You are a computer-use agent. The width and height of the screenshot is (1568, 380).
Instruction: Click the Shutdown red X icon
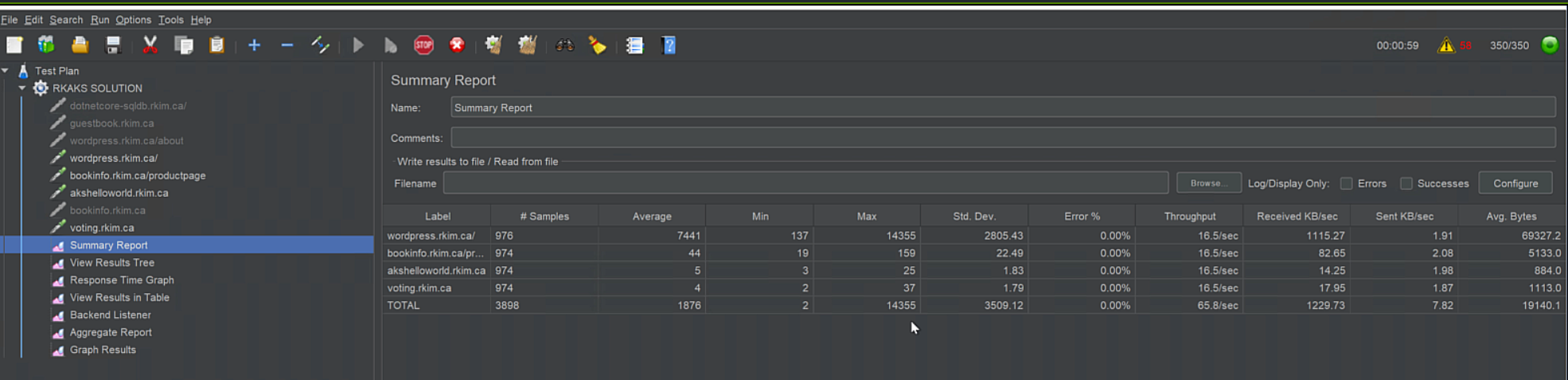(x=457, y=45)
